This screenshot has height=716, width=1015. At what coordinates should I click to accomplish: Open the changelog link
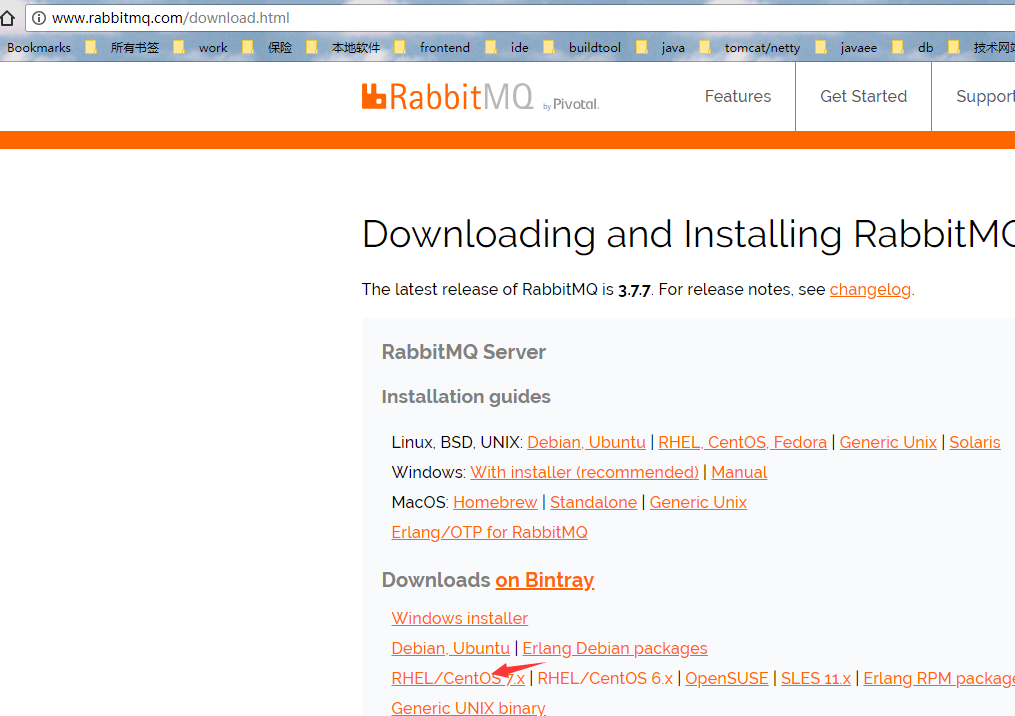pyautogui.click(x=870, y=289)
